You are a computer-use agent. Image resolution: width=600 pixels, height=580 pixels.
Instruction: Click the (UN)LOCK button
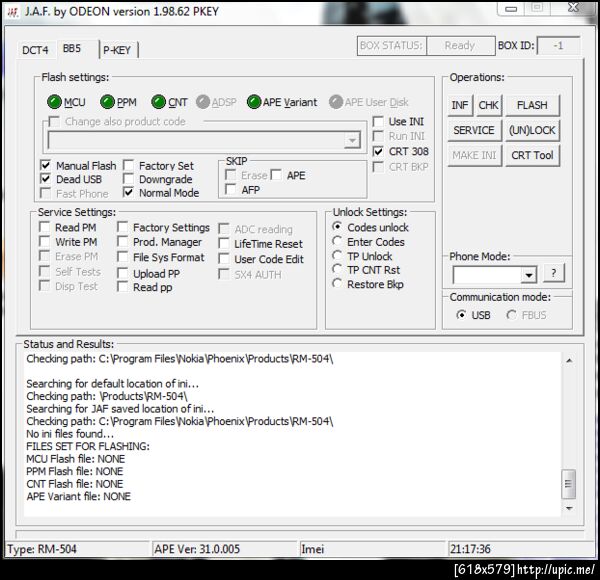pos(532,130)
